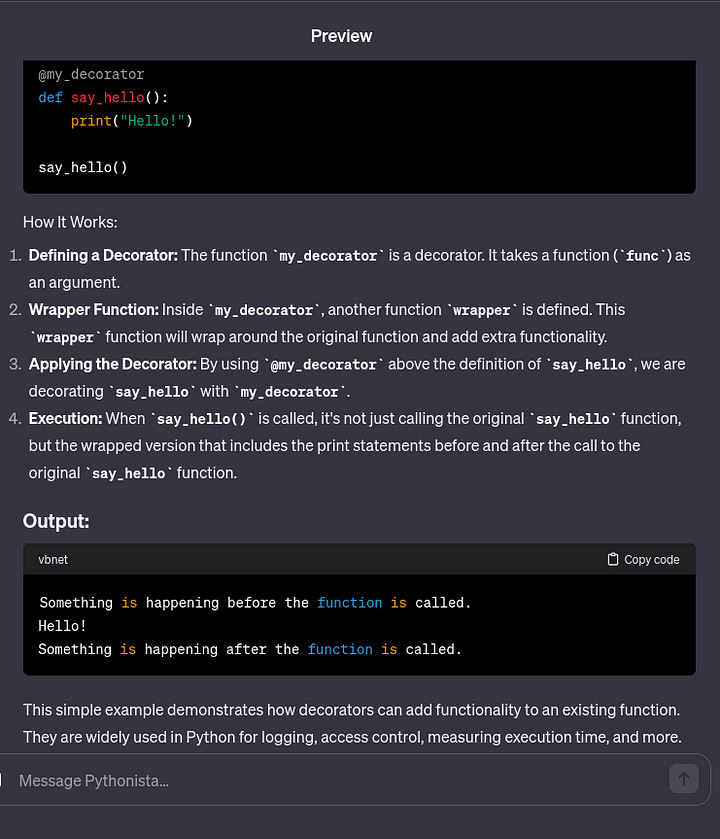This screenshot has height=839, width=720.
Task: Click the Copy code button
Action: (x=644, y=560)
